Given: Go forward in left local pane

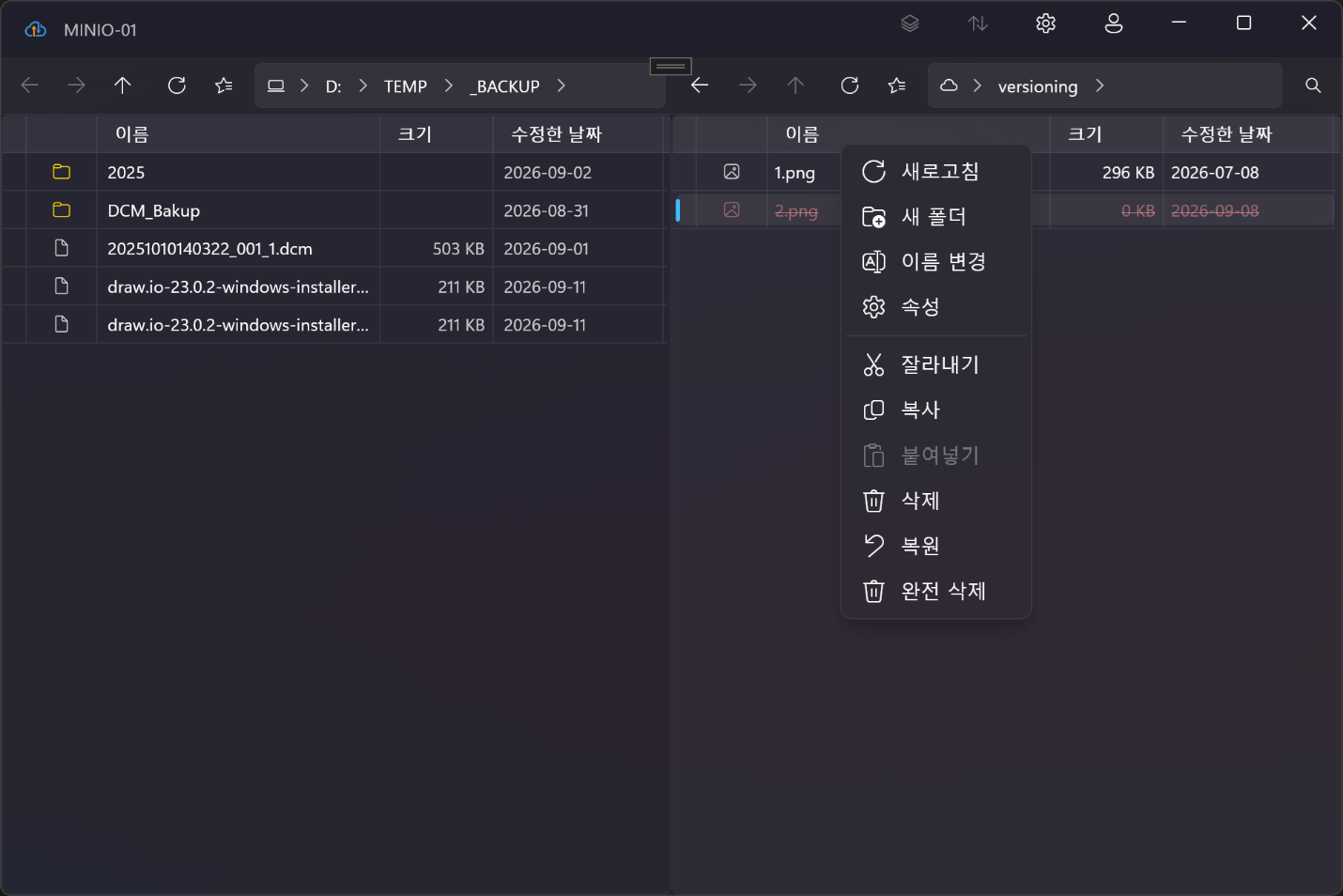Looking at the screenshot, I should (76, 85).
